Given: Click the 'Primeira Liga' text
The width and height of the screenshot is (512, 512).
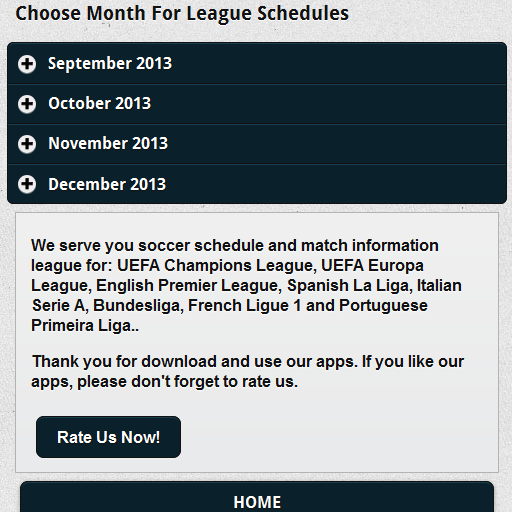Looking at the screenshot, I should (x=85, y=326).
